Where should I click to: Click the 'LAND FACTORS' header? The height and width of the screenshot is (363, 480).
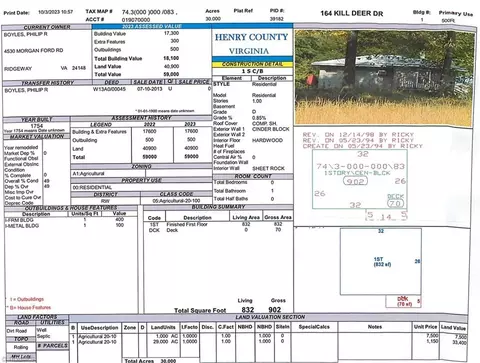point(37,317)
